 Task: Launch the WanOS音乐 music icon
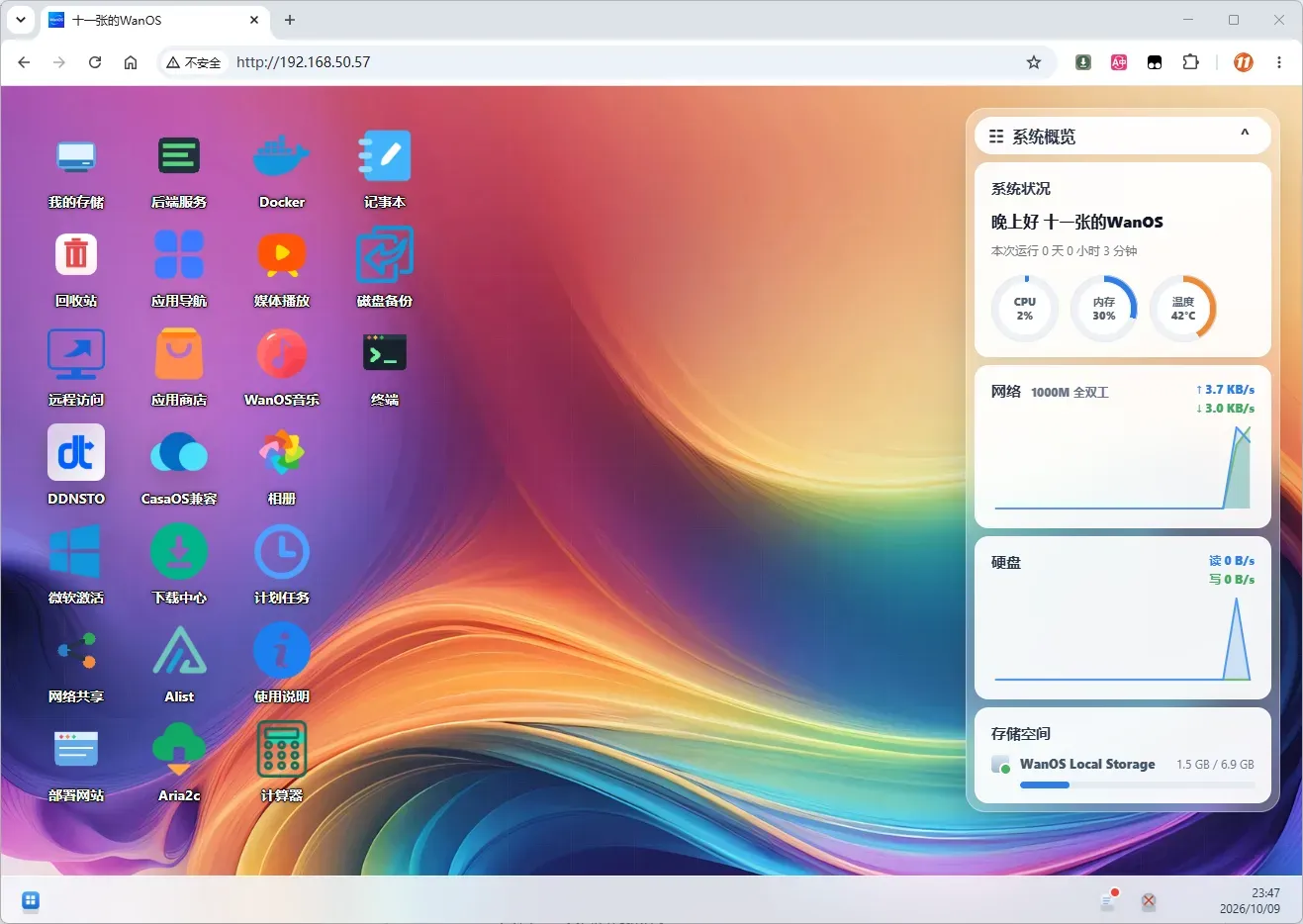click(282, 354)
